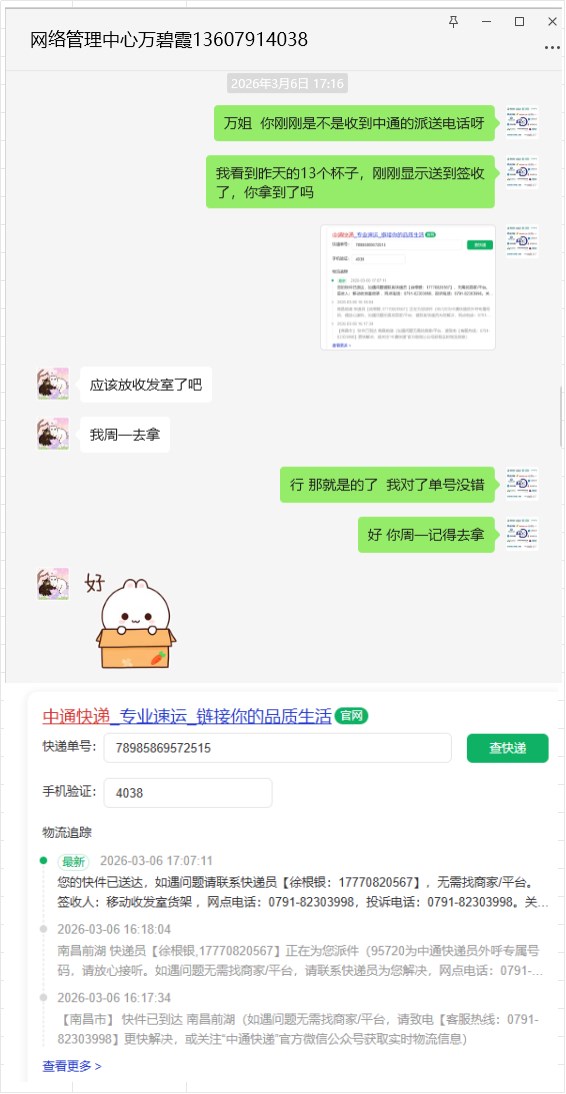Viewport: 566px width, 1094px height.
Task: Click the avatar beside the rabbit sticker
Action: (53, 584)
